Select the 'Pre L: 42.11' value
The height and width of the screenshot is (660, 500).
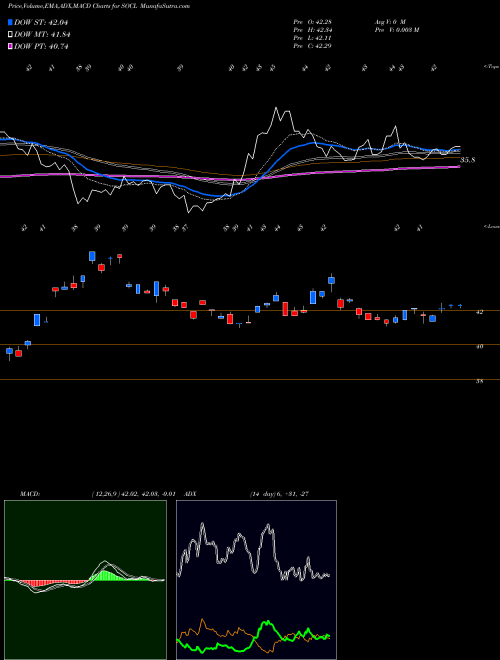(x=313, y=38)
